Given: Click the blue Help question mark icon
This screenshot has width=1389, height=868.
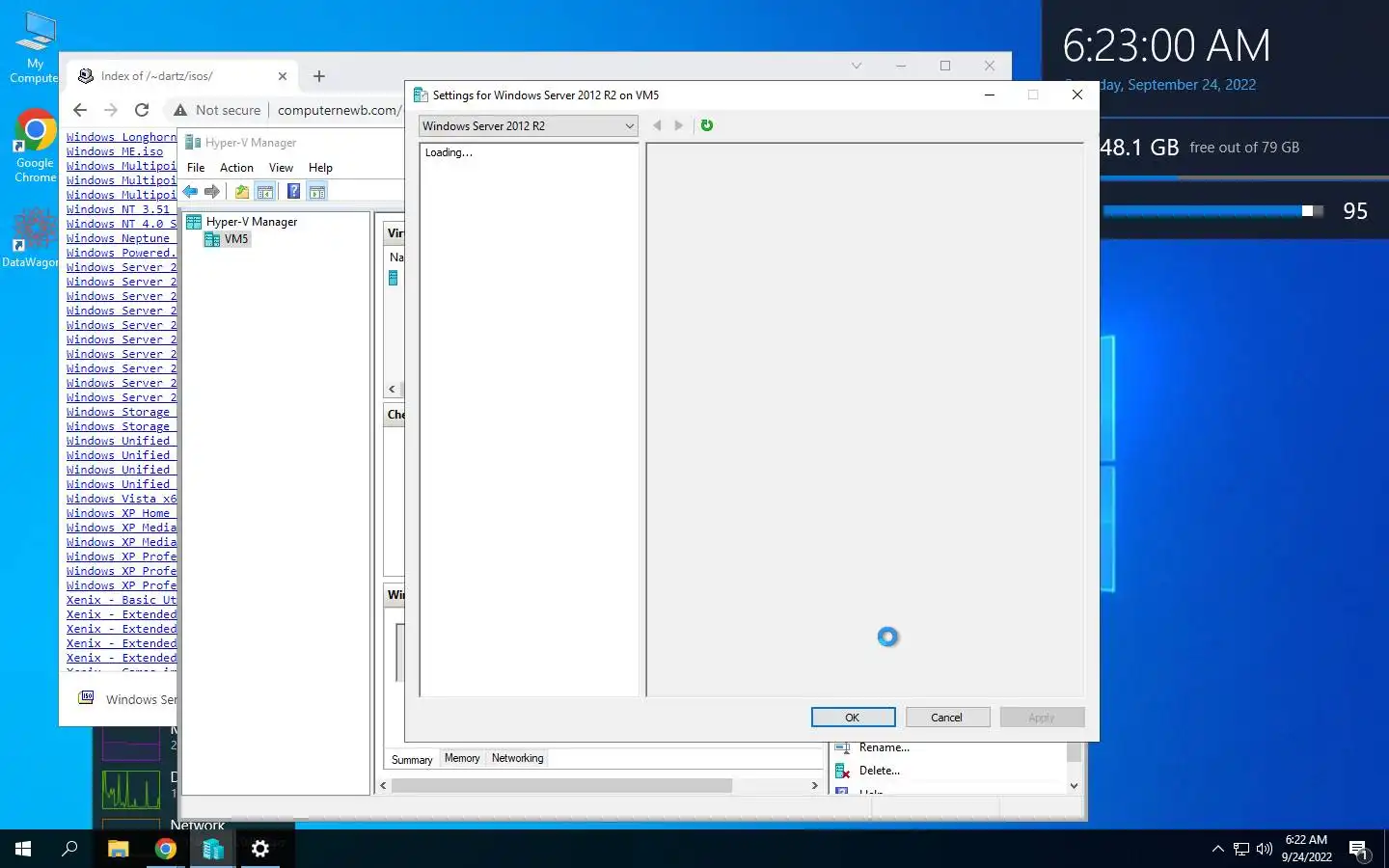Looking at the screenshot, I should (293, 192).
